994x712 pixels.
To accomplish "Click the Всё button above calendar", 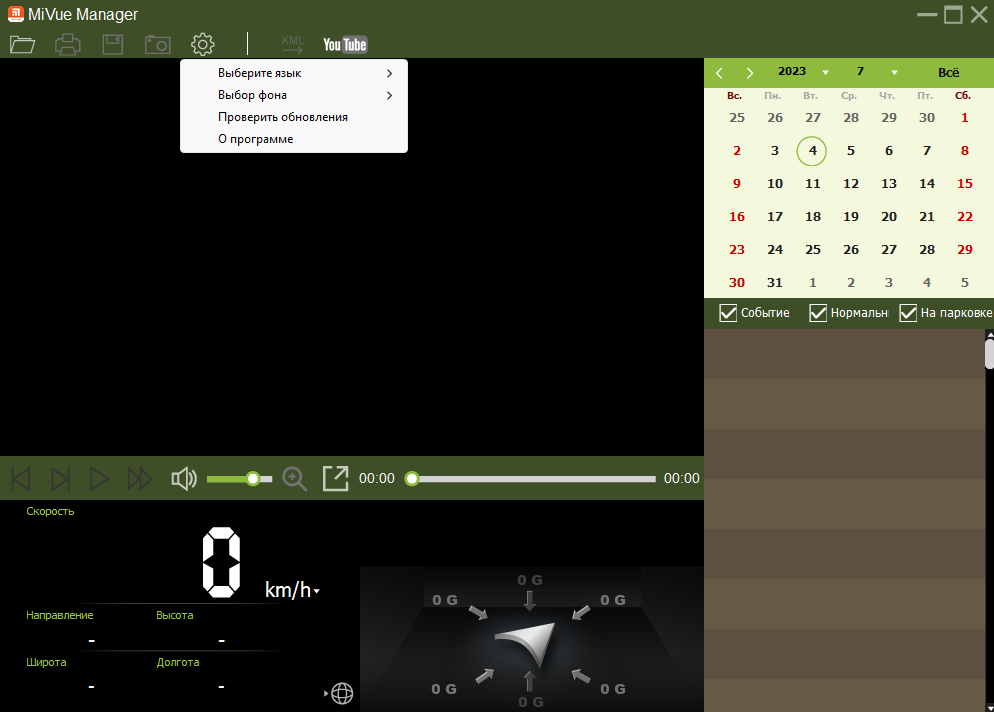I will [x=948, y=72].
